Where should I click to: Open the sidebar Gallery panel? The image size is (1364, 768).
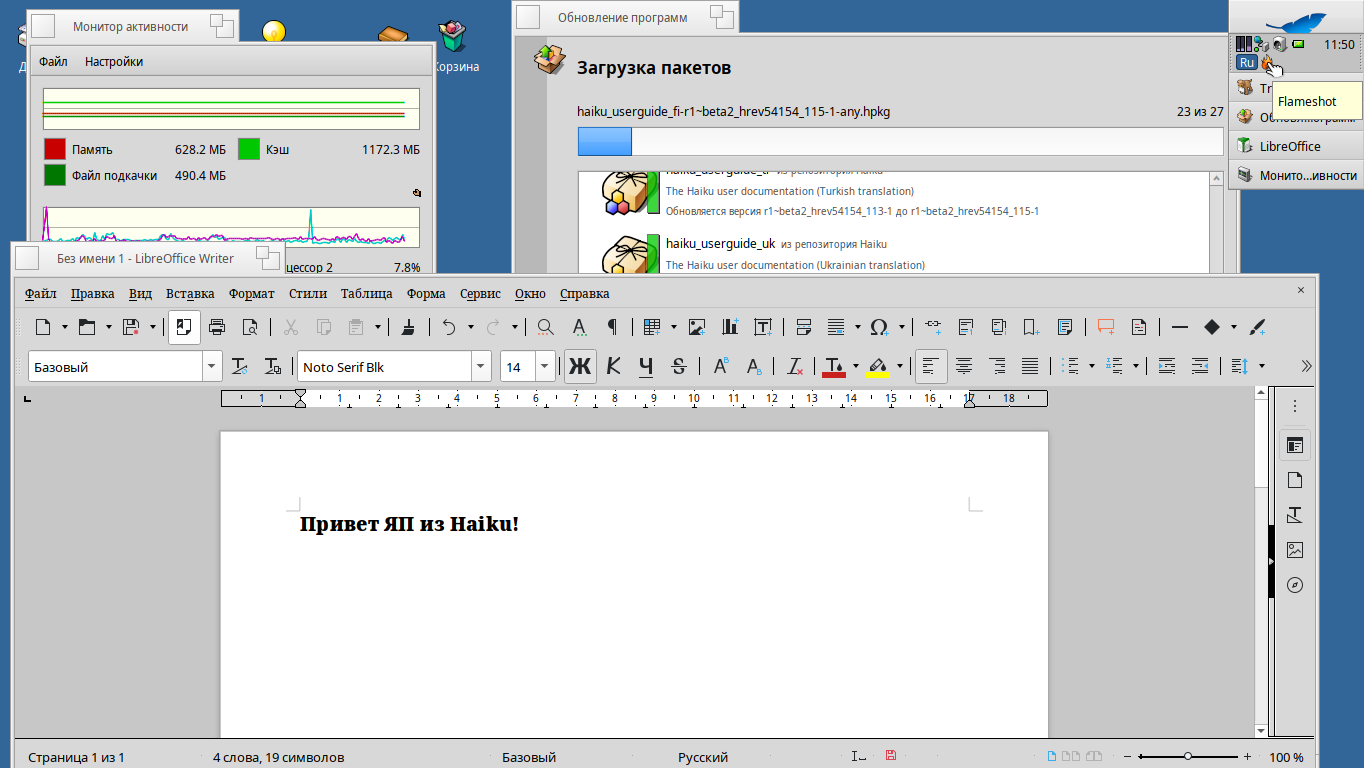click(1295, 550)
